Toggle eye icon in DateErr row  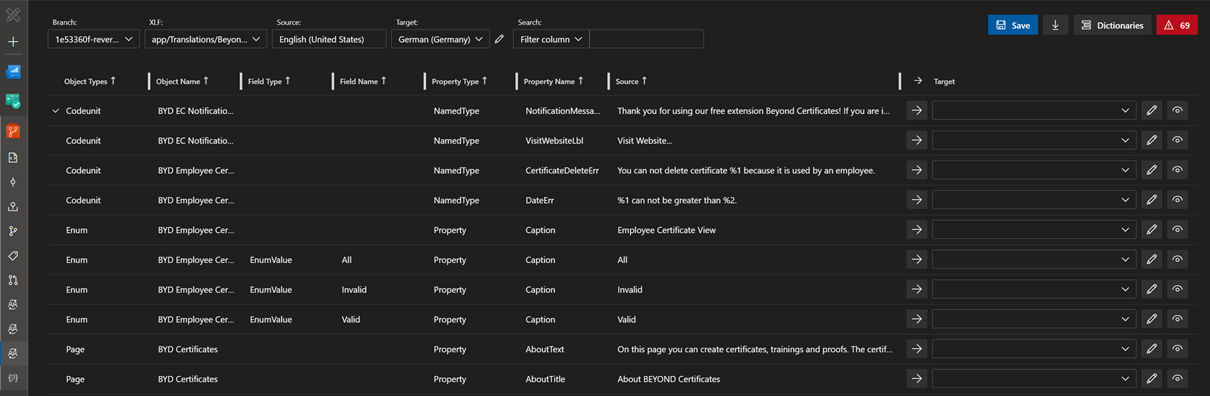pyautogui.click(x=1178, y=200)
